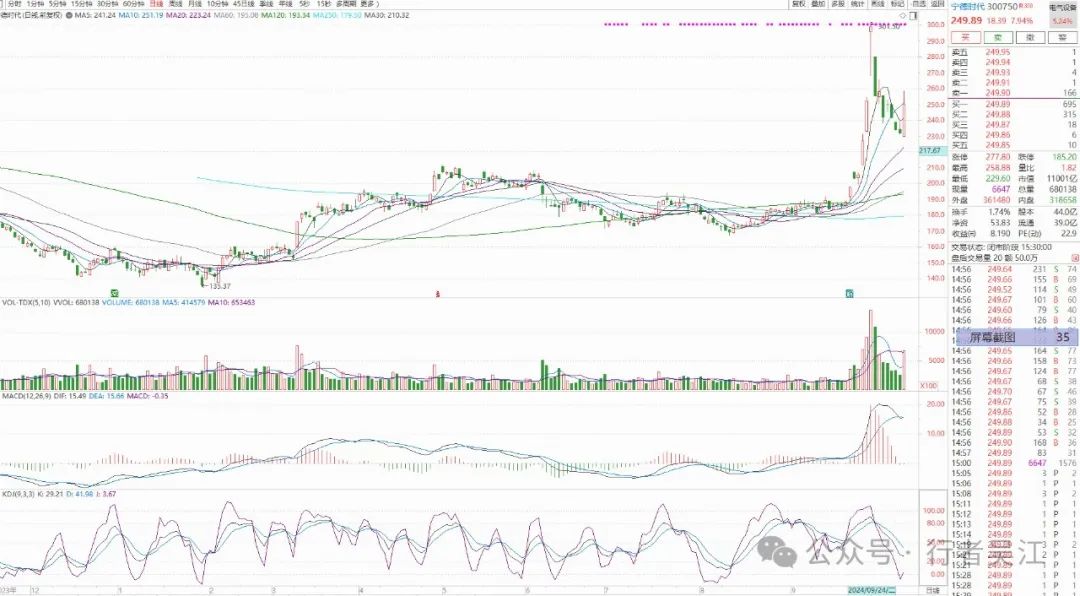
Task: Click the 撤 (cancel order) button
Action: pyautogui.click(x=1028, y=37)
